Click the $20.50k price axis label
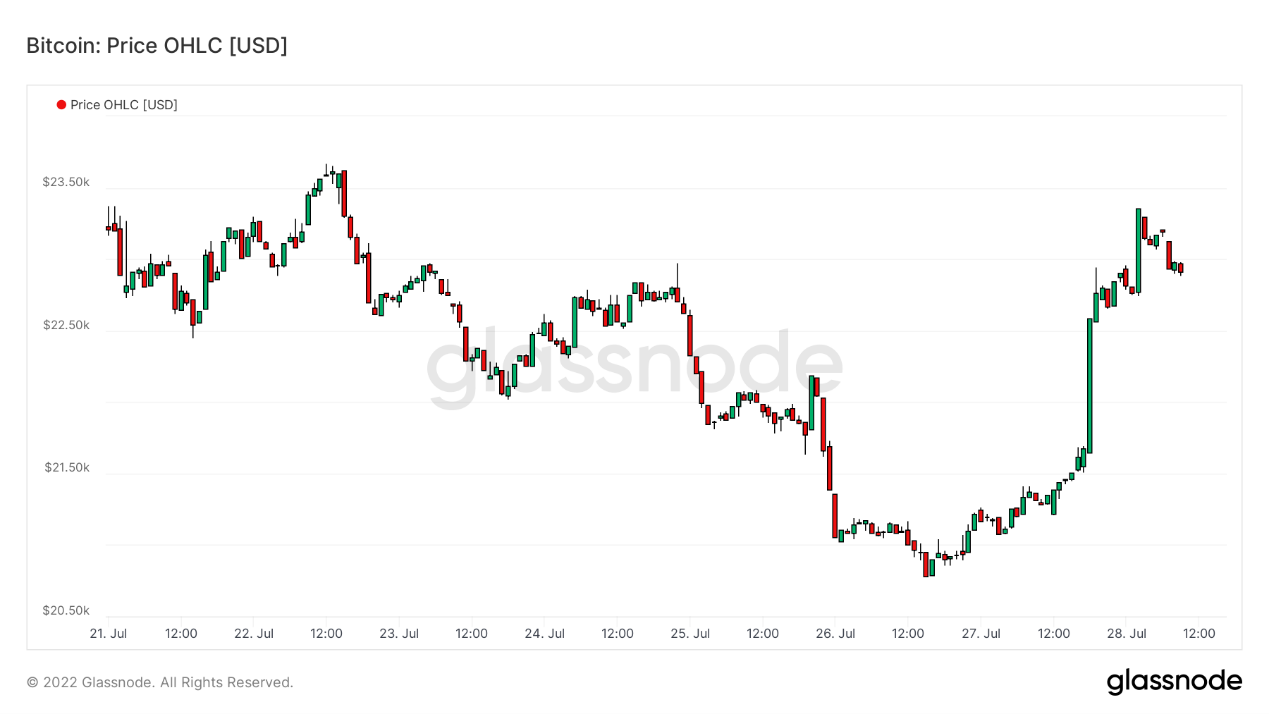Viewport: 1269px width, 714px height. tap(66, 610)
